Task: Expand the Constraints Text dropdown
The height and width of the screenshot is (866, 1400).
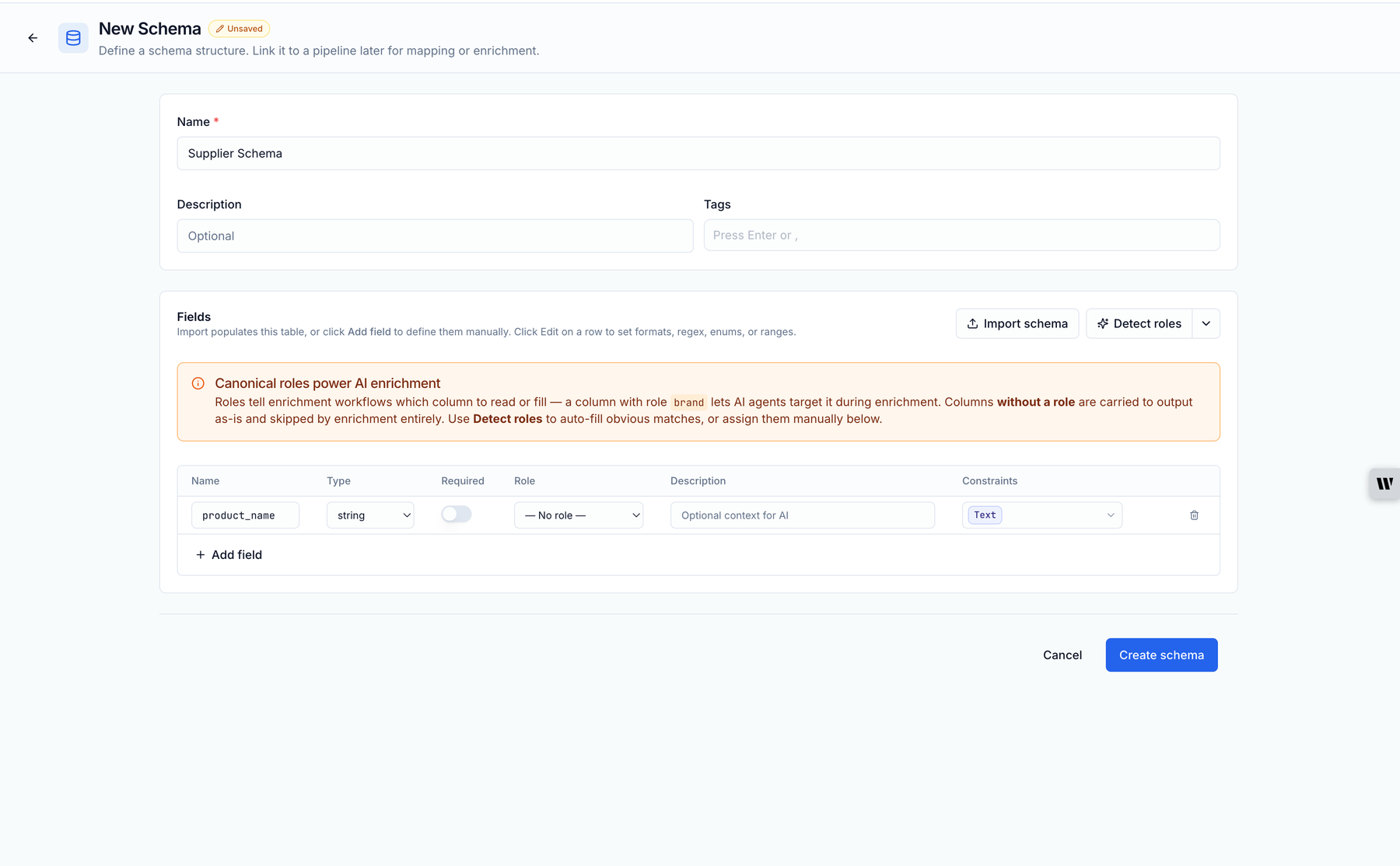Action: (1042, 515)
